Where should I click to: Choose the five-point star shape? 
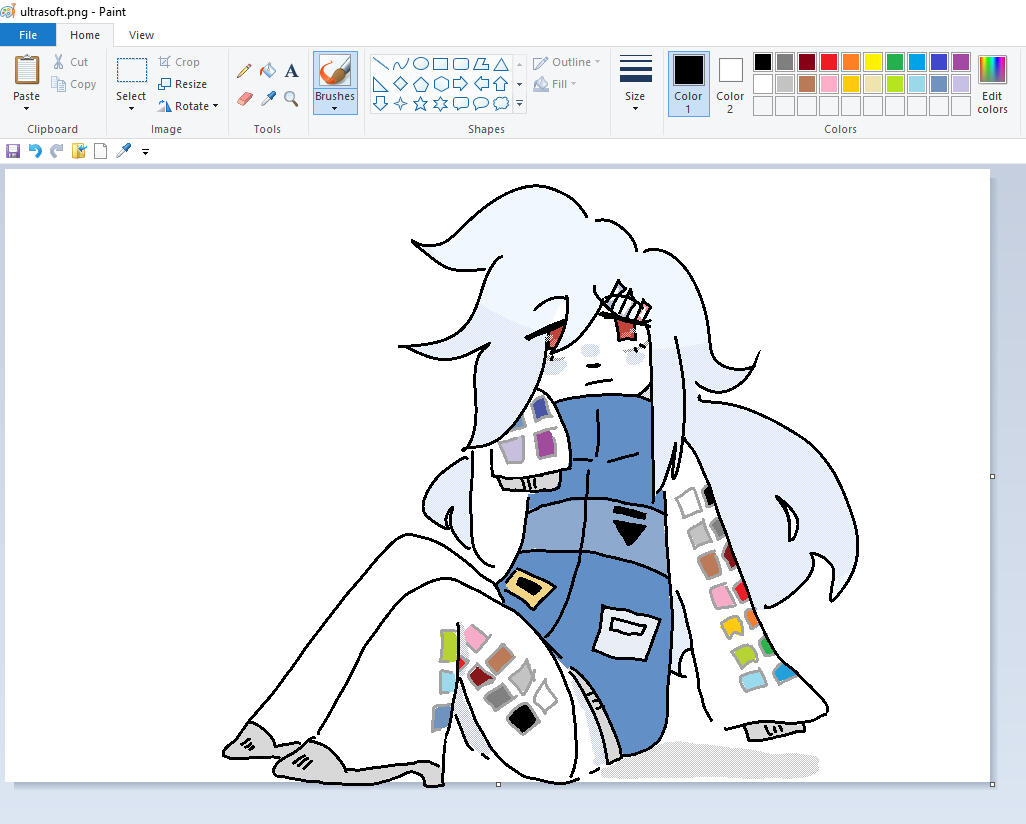tap(420, 103)
